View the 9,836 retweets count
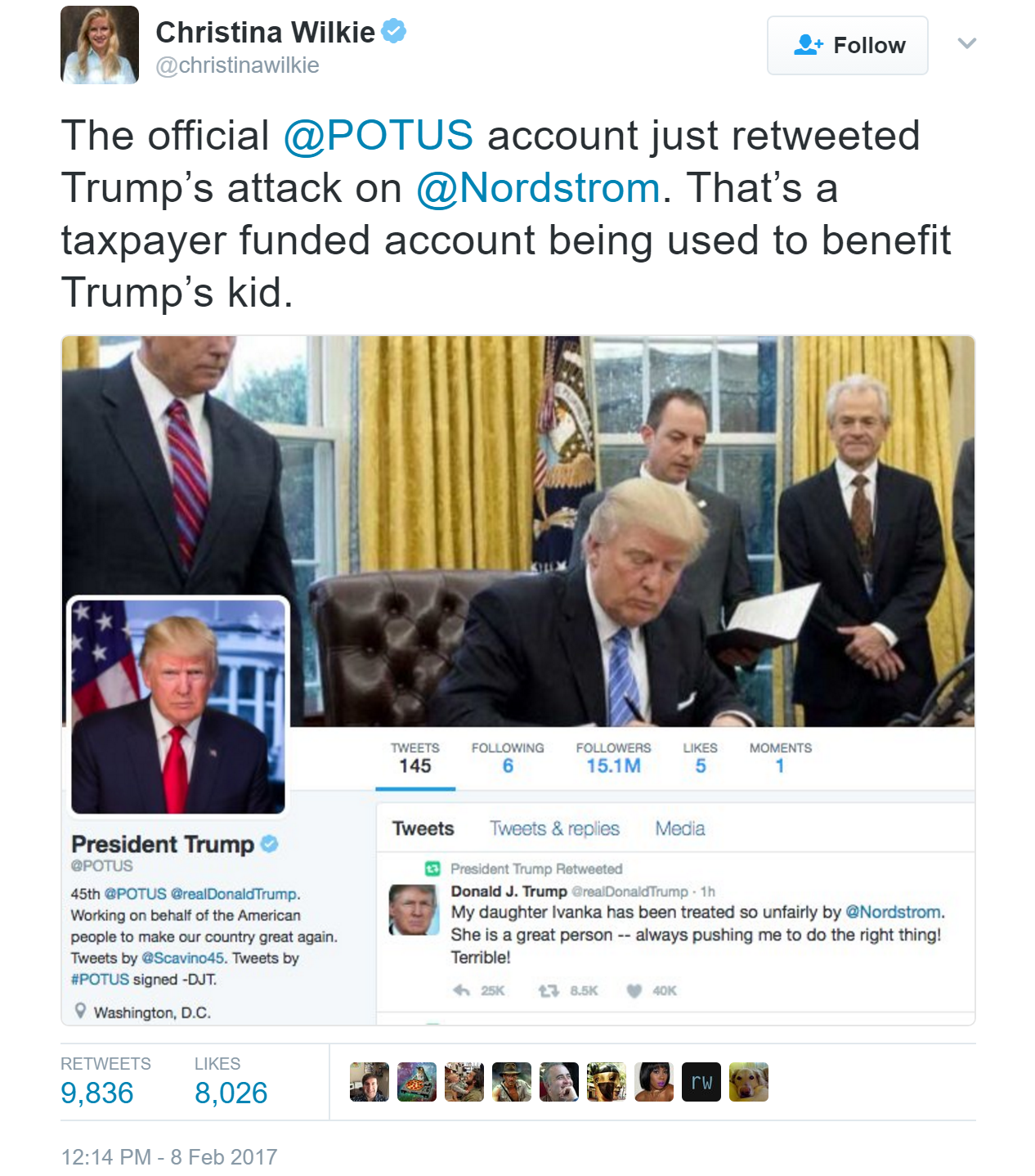Image resolution: width=1035 pixels, height=1176 pixels. 96,1093
